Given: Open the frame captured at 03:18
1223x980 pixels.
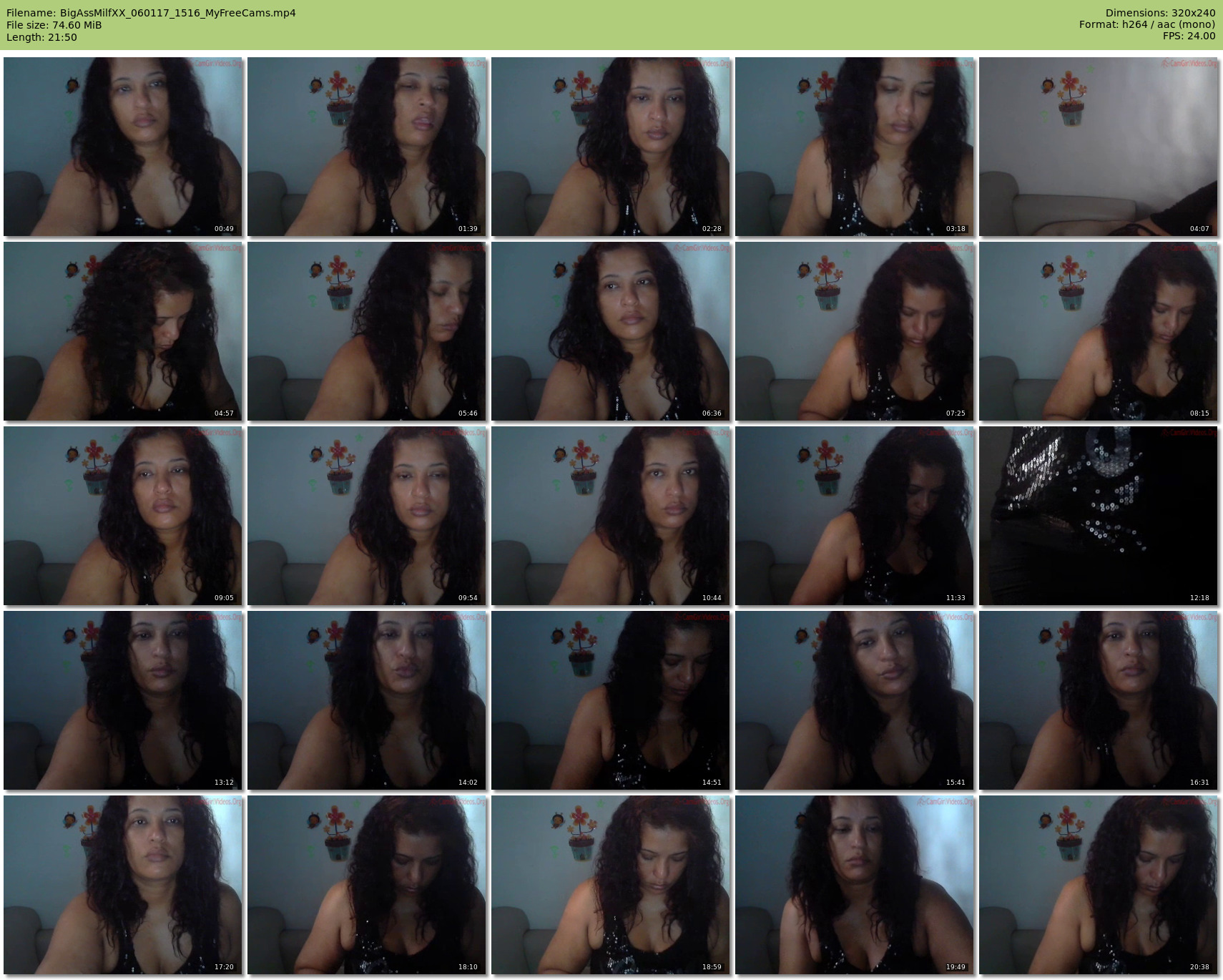Looking at the screenshot, I should (855, 147).
